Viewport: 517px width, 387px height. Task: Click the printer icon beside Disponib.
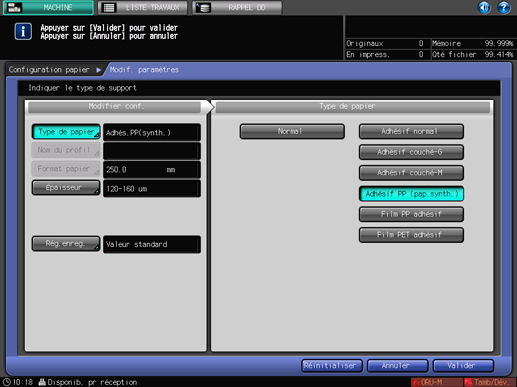[42, 382]
